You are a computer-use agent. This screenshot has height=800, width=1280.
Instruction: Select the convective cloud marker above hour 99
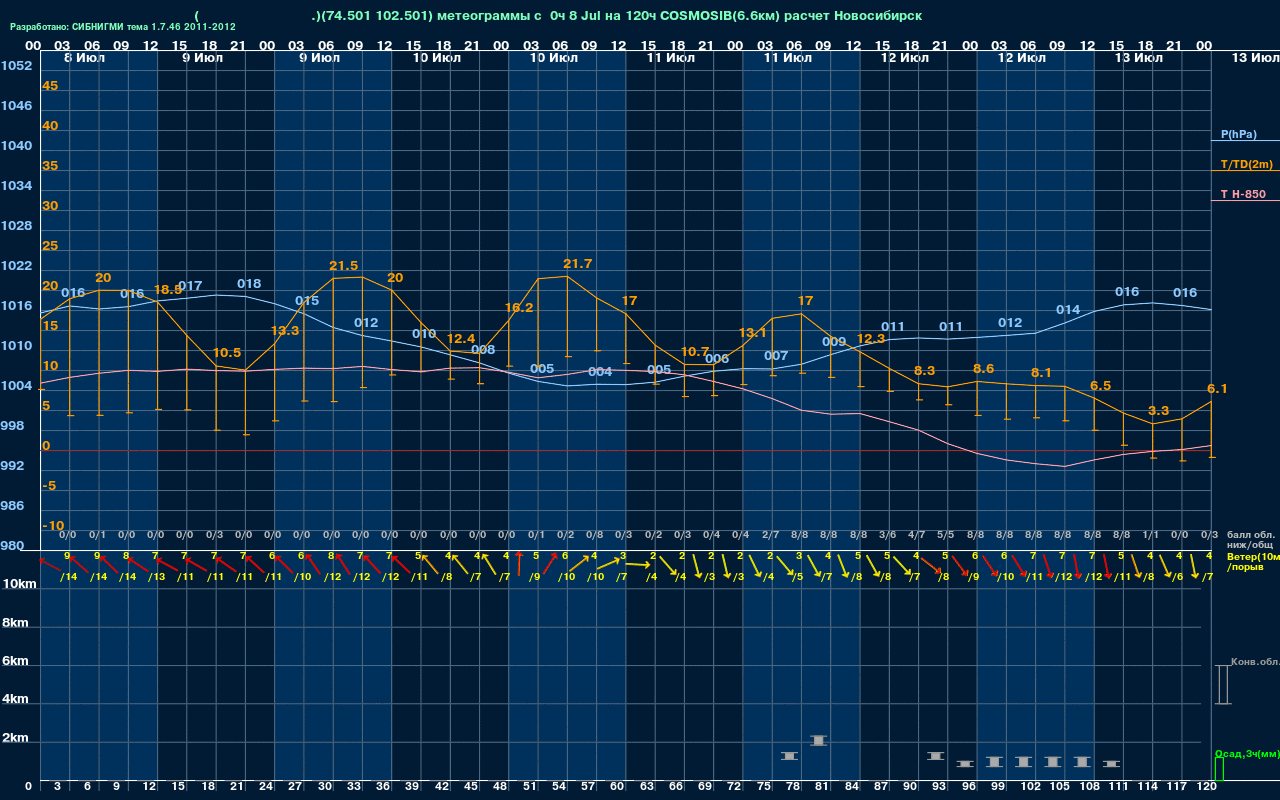(x=994, y=762)
